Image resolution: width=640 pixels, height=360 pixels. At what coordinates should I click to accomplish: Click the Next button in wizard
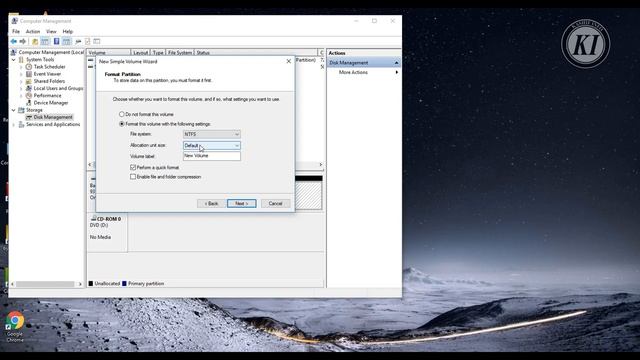[242, 203]
